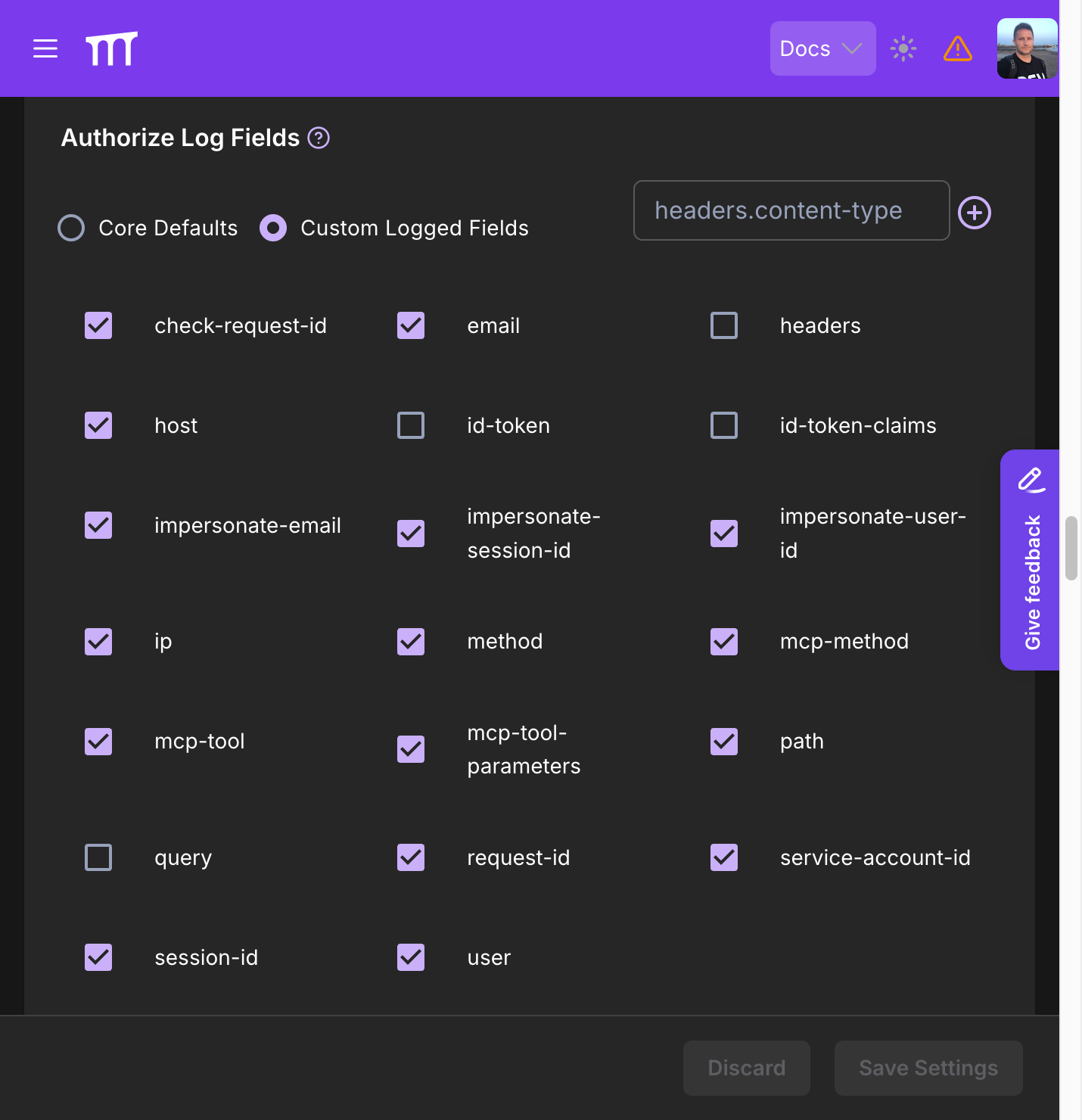Click the Discard button
Screen dimensions: 1082x1120
(747, 1068)
